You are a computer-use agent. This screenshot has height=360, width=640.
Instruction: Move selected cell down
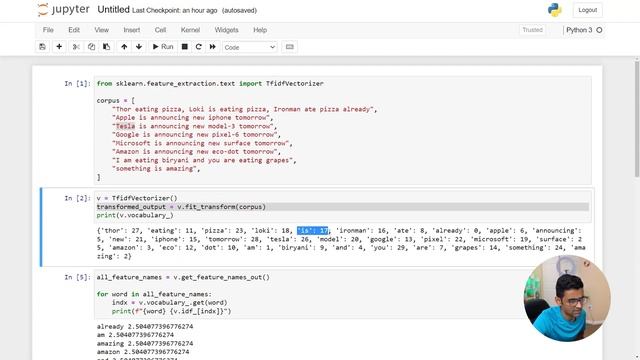coord(139,47)
